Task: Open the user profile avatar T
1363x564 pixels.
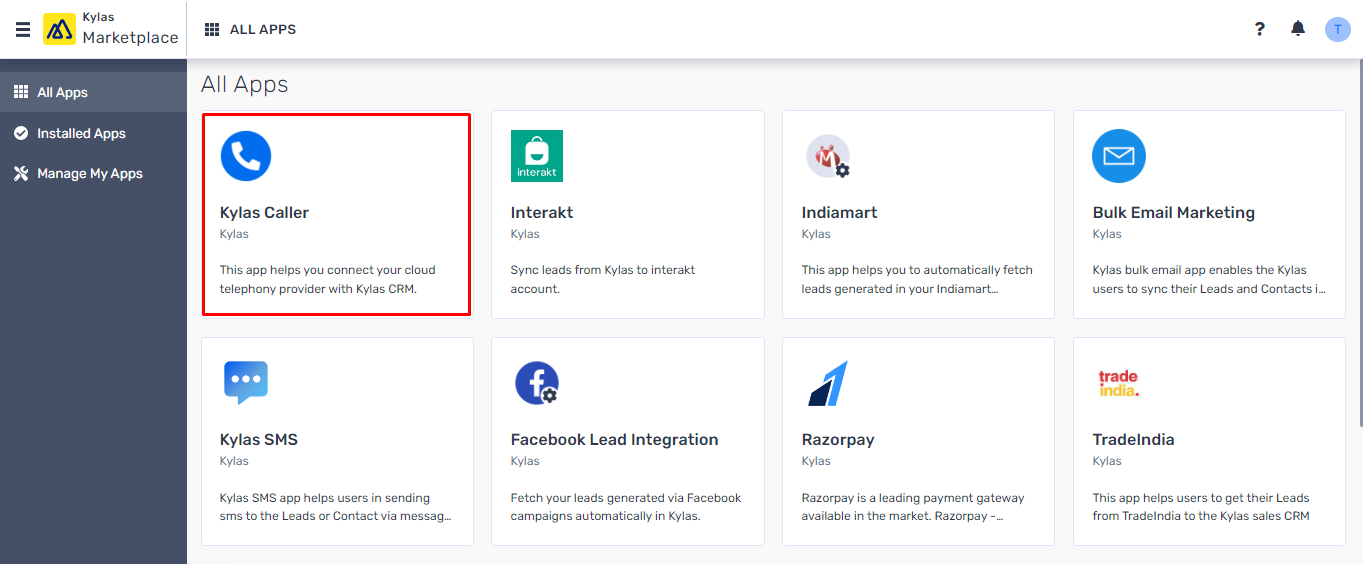Action: [x=1337, y=29]
